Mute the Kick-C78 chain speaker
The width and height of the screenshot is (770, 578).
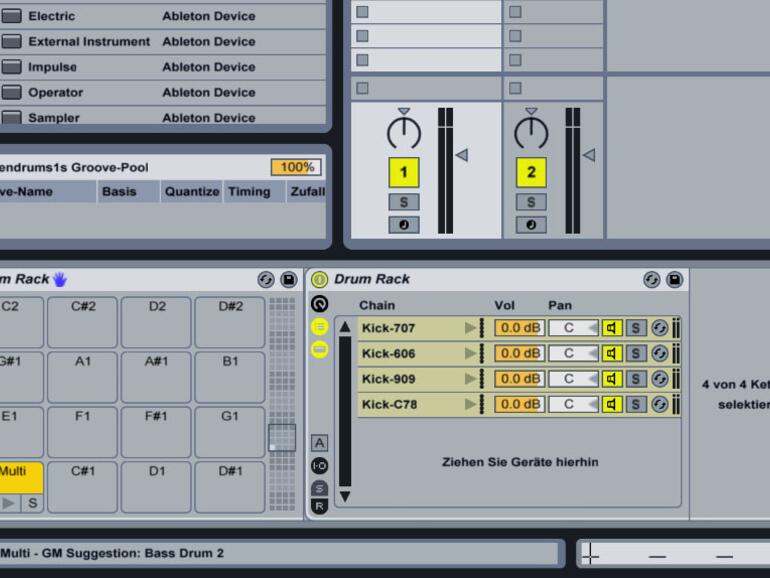(x=612, y=405)
